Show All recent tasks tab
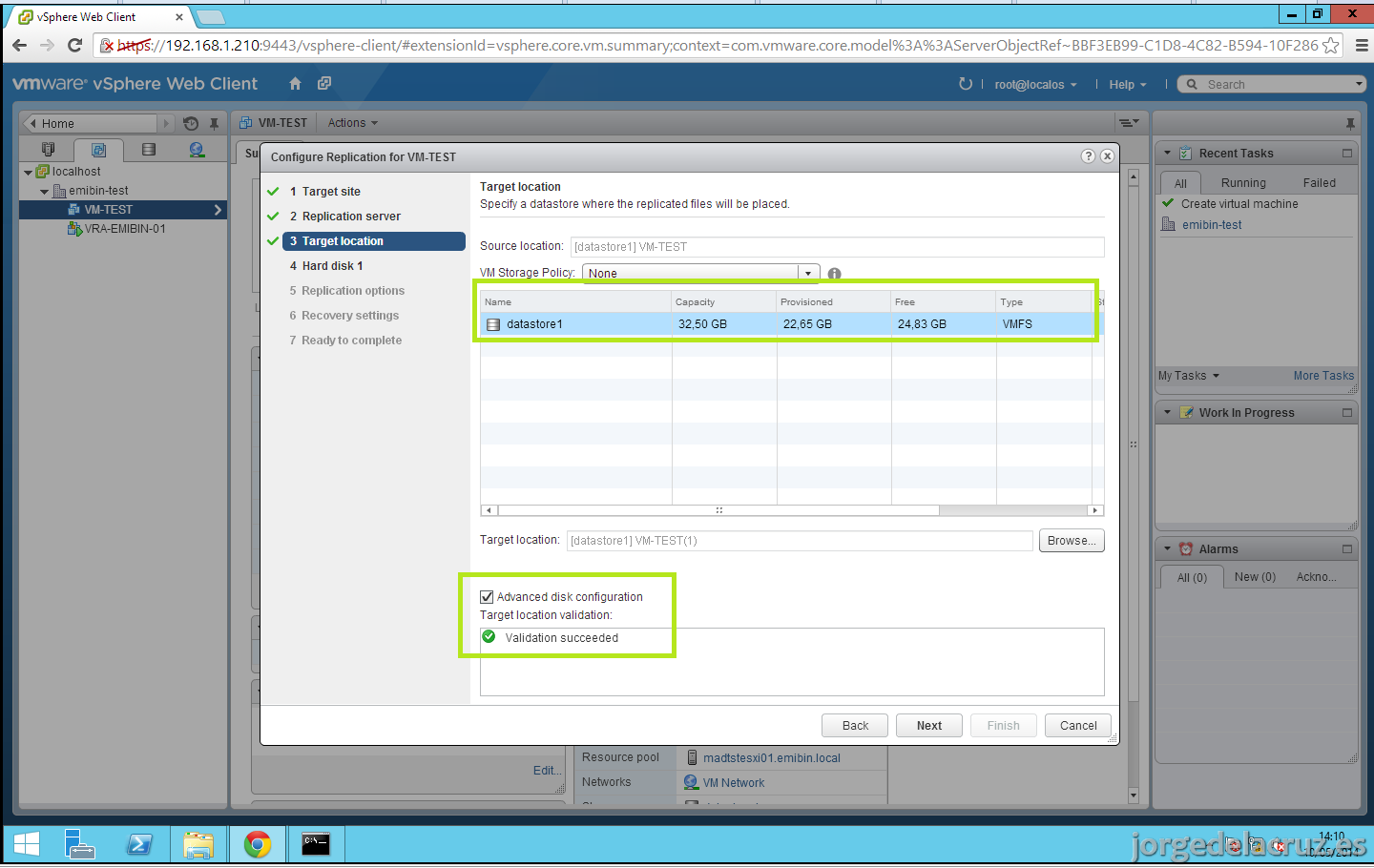The height and width of the screenshot is (868, 1374). pos(1180,183)
